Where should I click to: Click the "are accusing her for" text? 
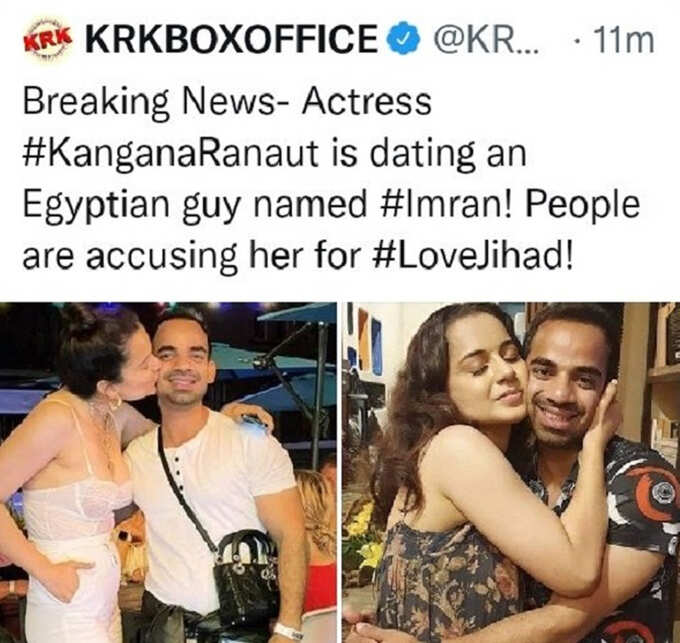192,255
